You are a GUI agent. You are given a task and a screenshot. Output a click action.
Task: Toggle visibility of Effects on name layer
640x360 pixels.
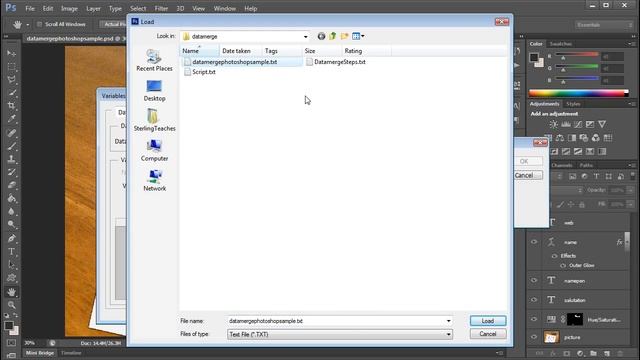pos(554,256)
